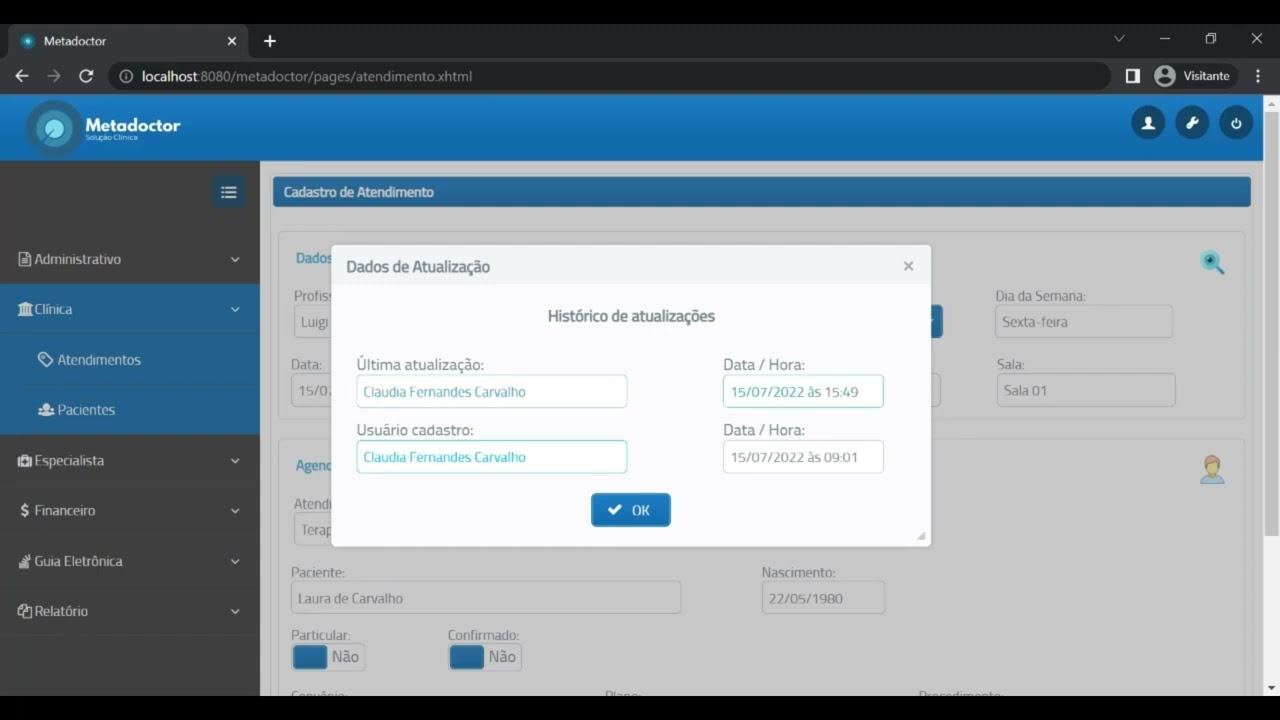This screenshot has width=1280, height=720.
Task: Click the browser forward arrow
Action: point(54,76)
